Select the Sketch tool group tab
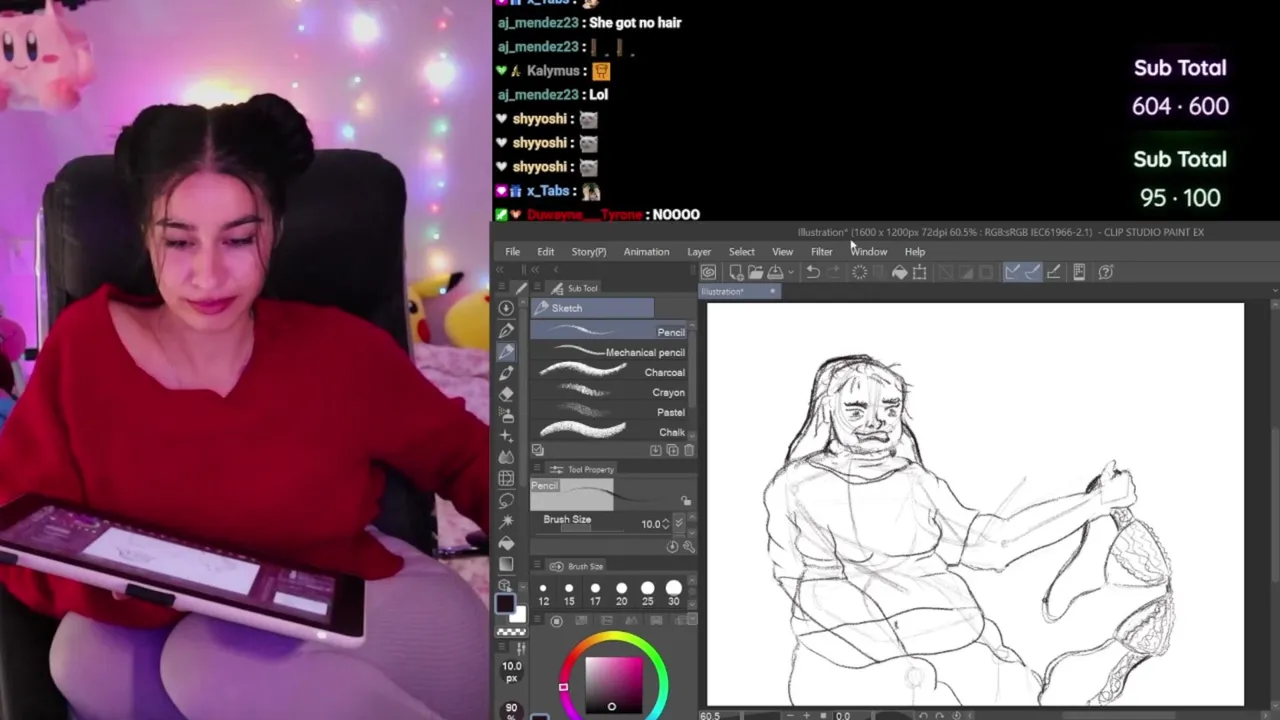Viewport: 1280px width, 720px height. [x=592, y=308]
